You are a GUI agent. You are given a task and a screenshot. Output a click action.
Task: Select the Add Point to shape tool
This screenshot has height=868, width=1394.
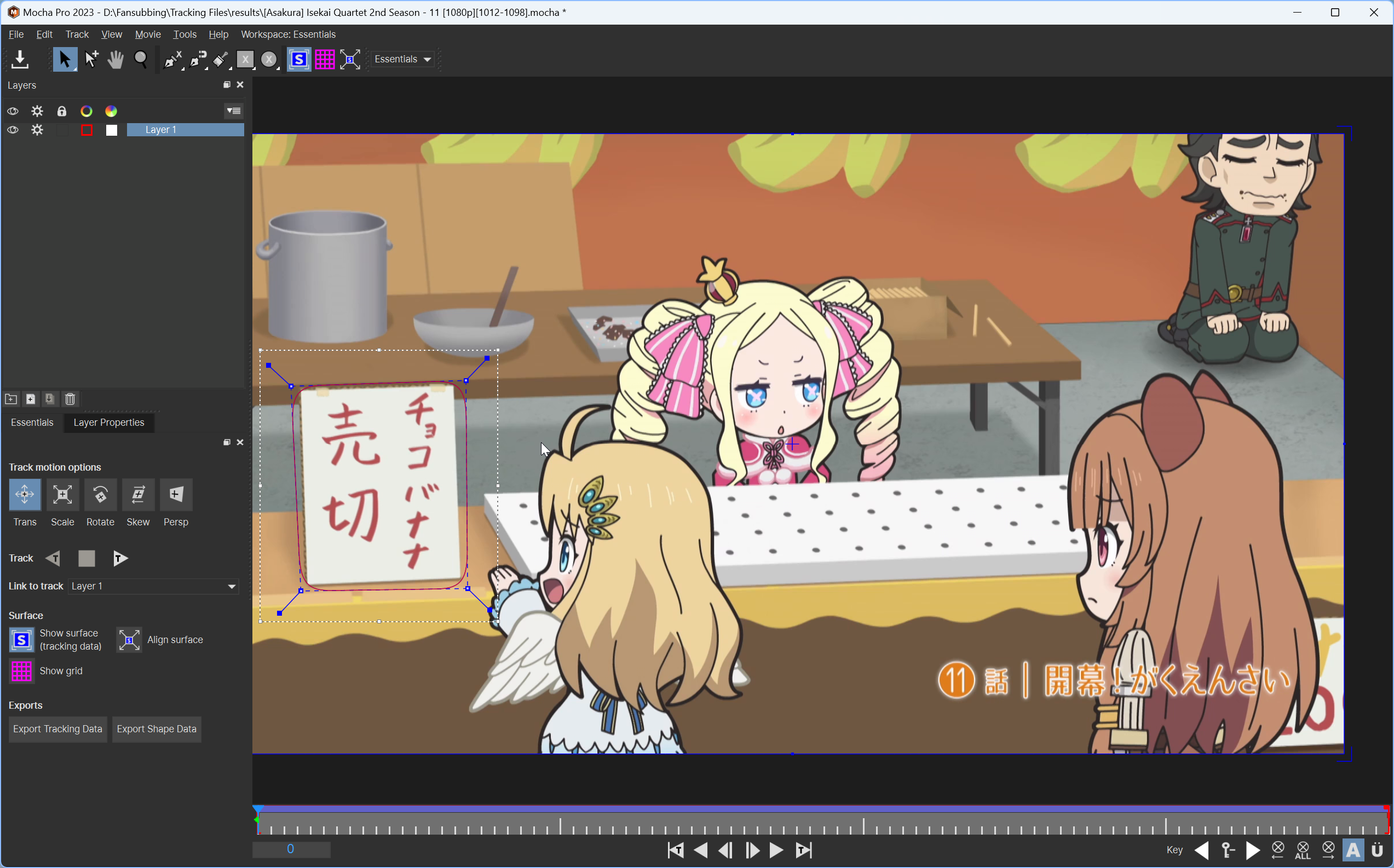pos(91,59)
